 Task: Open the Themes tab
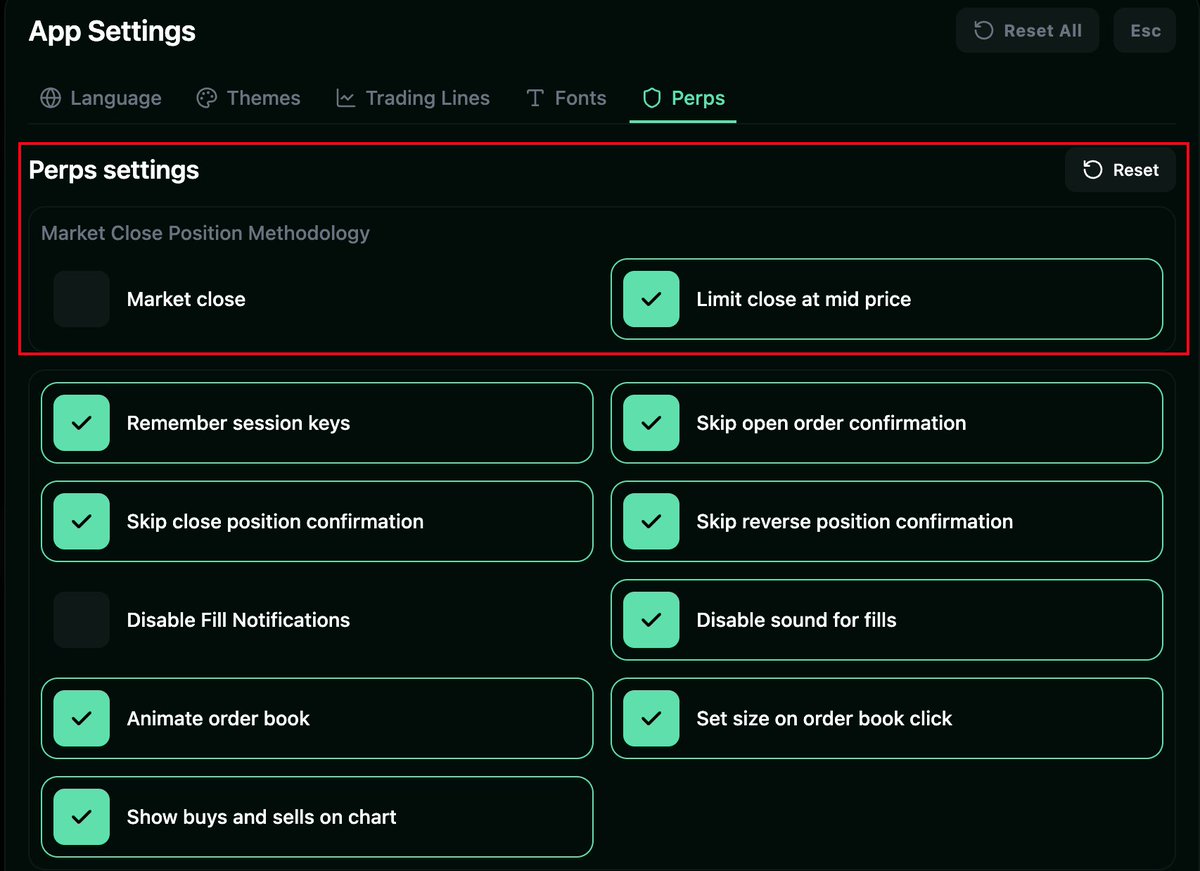263,98
